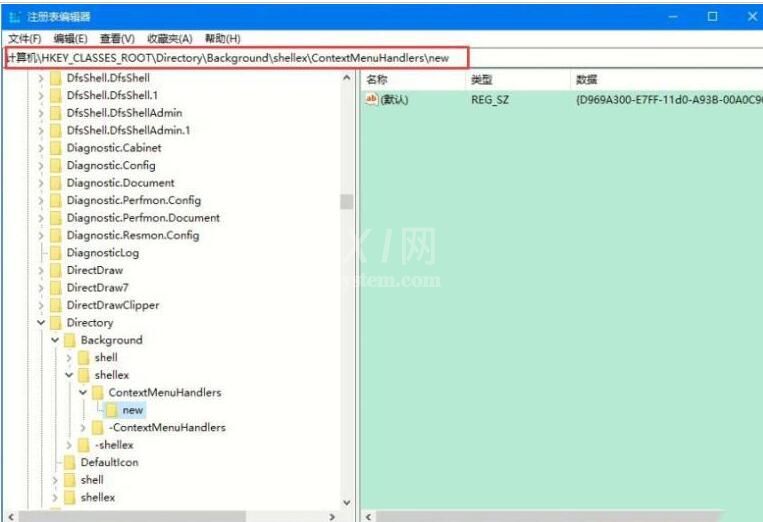Click the ab string icon of (默认)
The width and height of the screenshot is (763, 522).
pyautogui.click(x=371, y=99)
